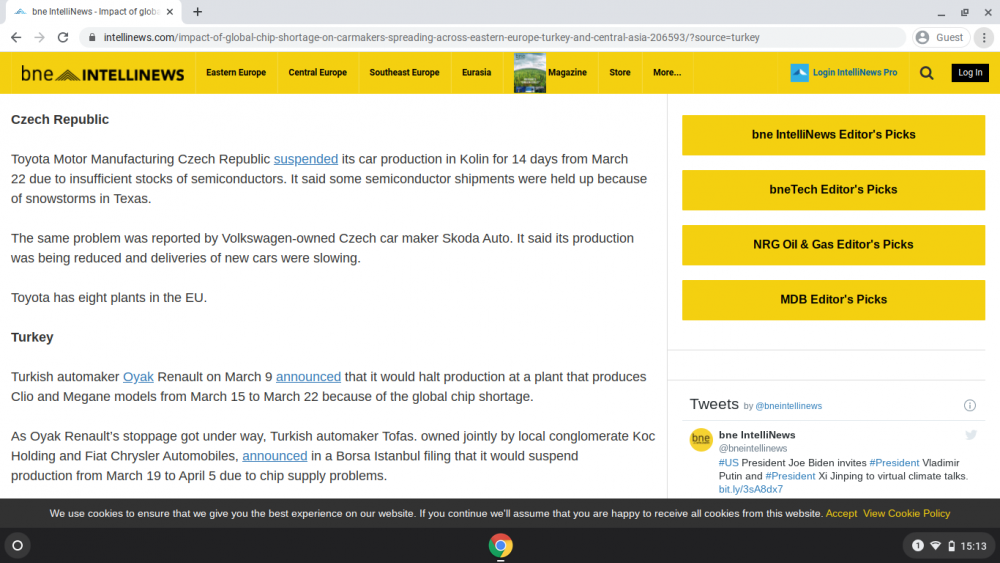The width and height of the screenshot is (1000, 563).
Task: View site security lock info
Action: click(92, 38)
